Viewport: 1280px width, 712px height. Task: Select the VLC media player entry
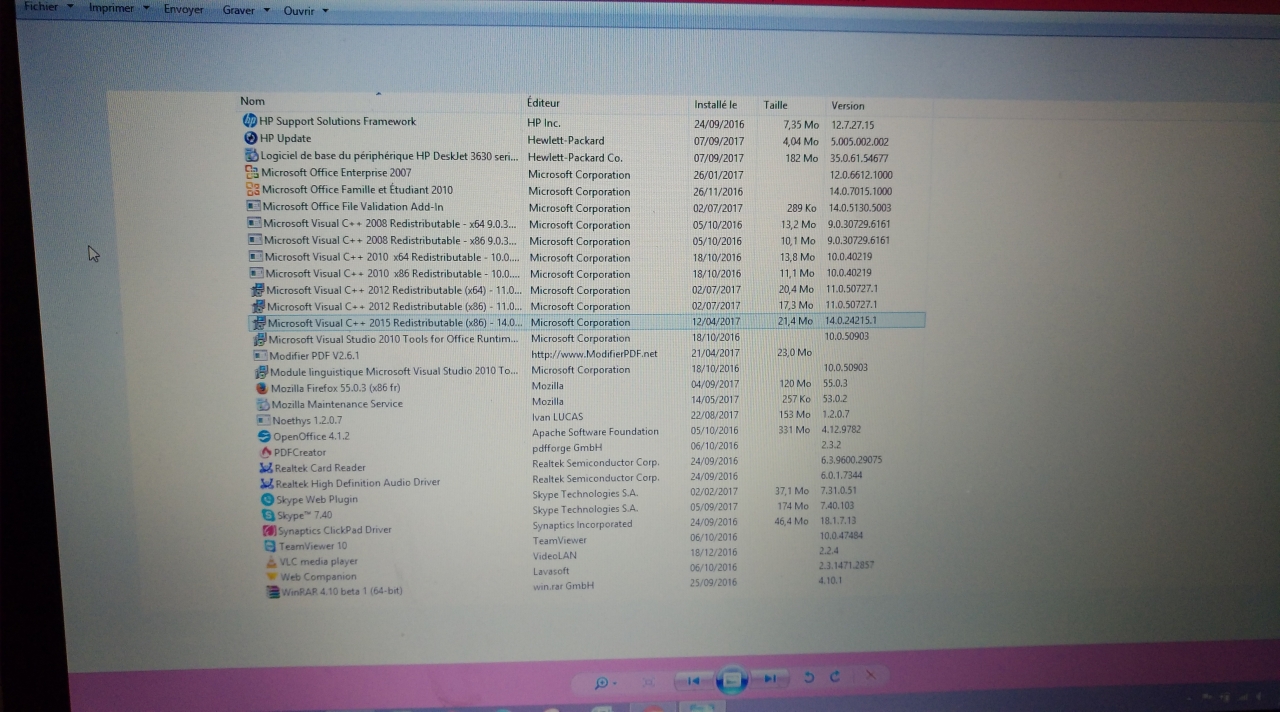point(316,562)
